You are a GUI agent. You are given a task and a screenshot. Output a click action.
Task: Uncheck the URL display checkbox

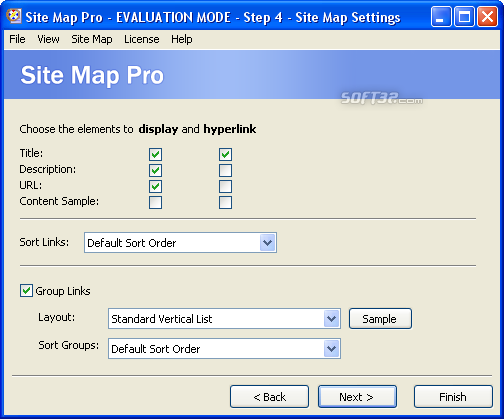pyautogui.click(x=155, y=186)
